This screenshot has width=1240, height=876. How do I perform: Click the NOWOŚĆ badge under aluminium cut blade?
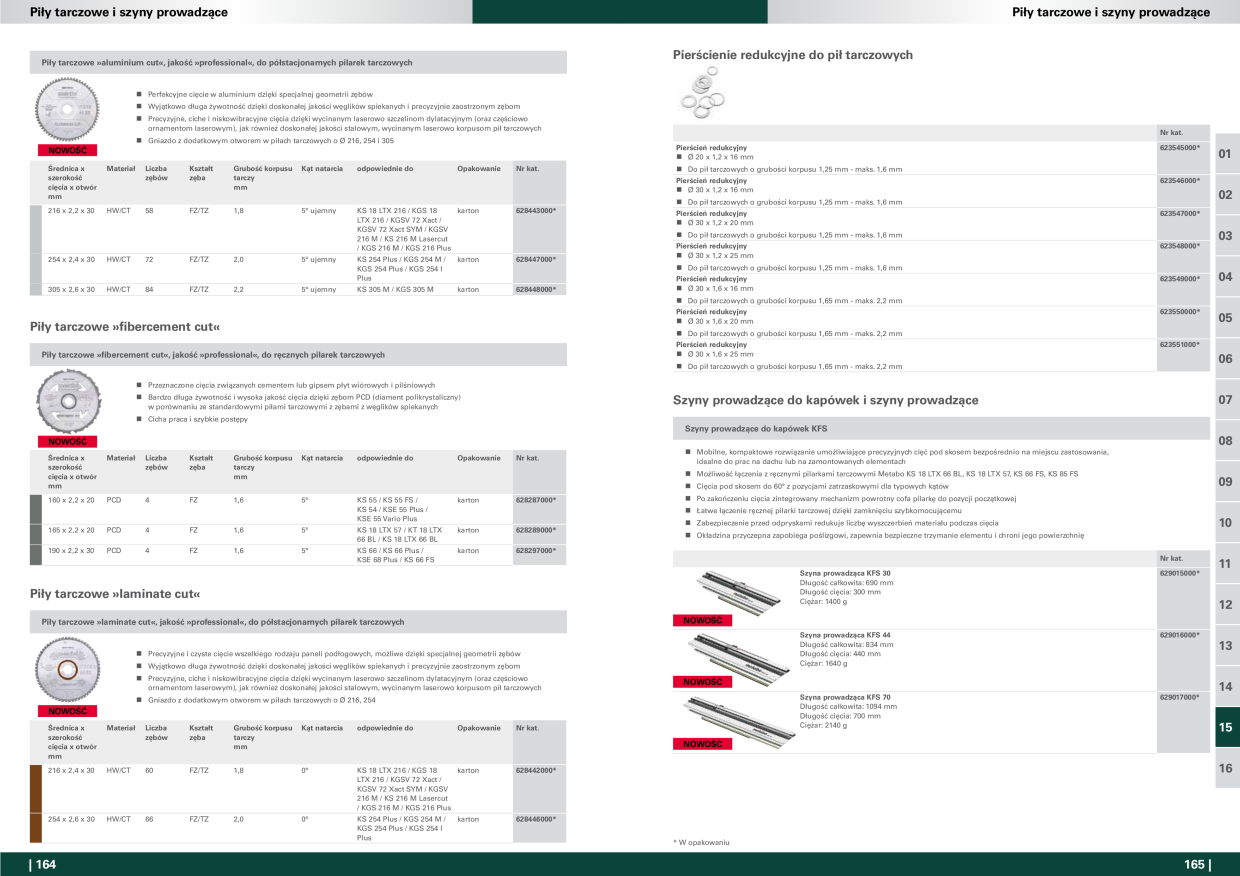67,151
